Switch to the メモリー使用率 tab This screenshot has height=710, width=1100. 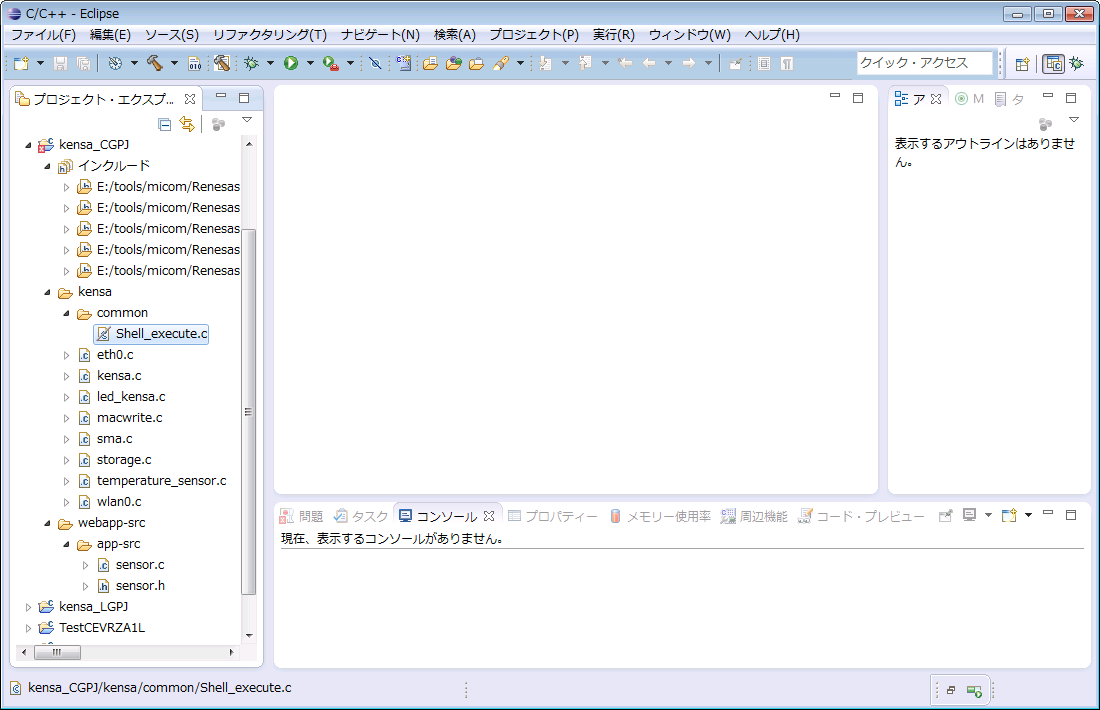click(659, 516)
